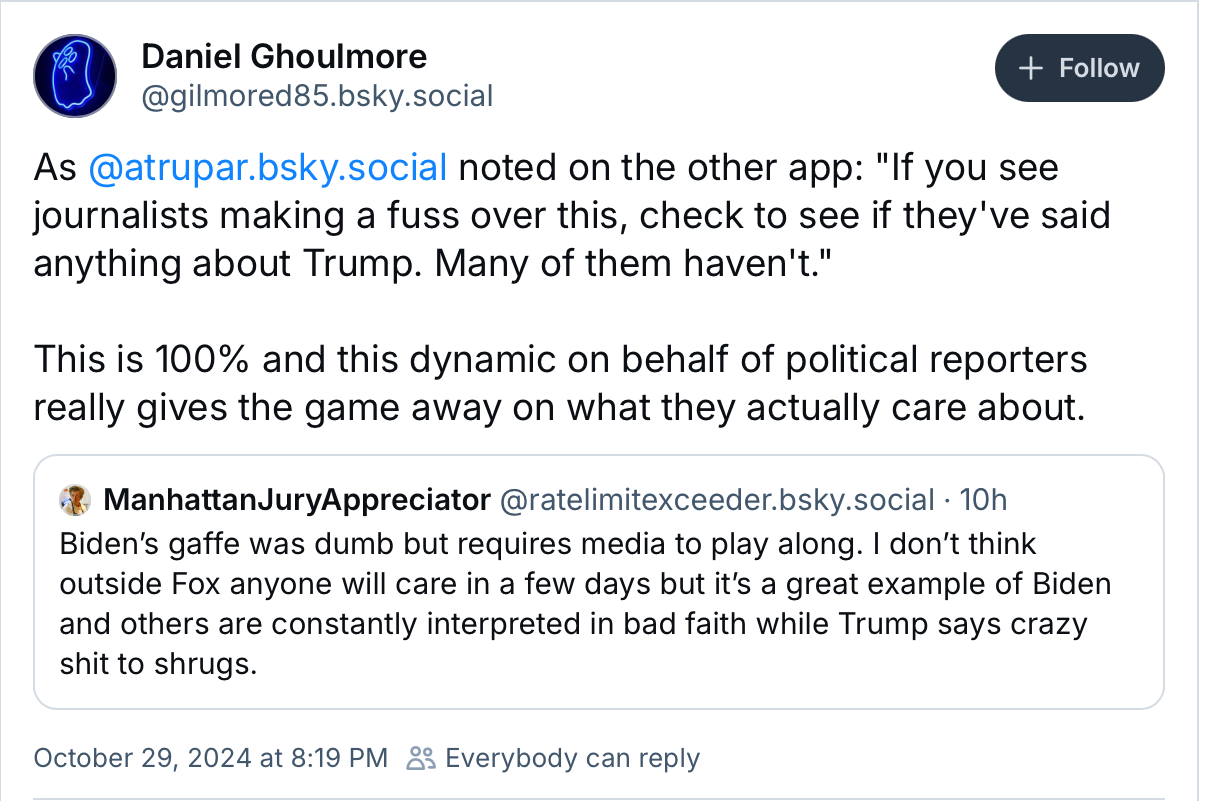Click the quoted post's last line "shit to shrugs."
This screenshot has width=1209, height=801.
[x=158, y=664]
